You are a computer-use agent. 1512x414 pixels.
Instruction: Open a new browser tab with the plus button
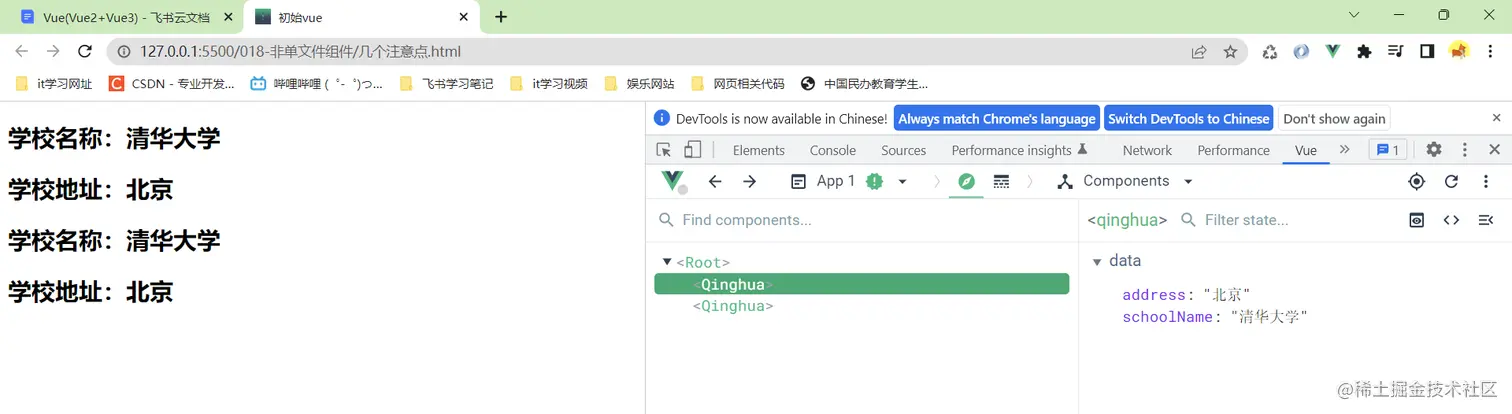[501, 17]
